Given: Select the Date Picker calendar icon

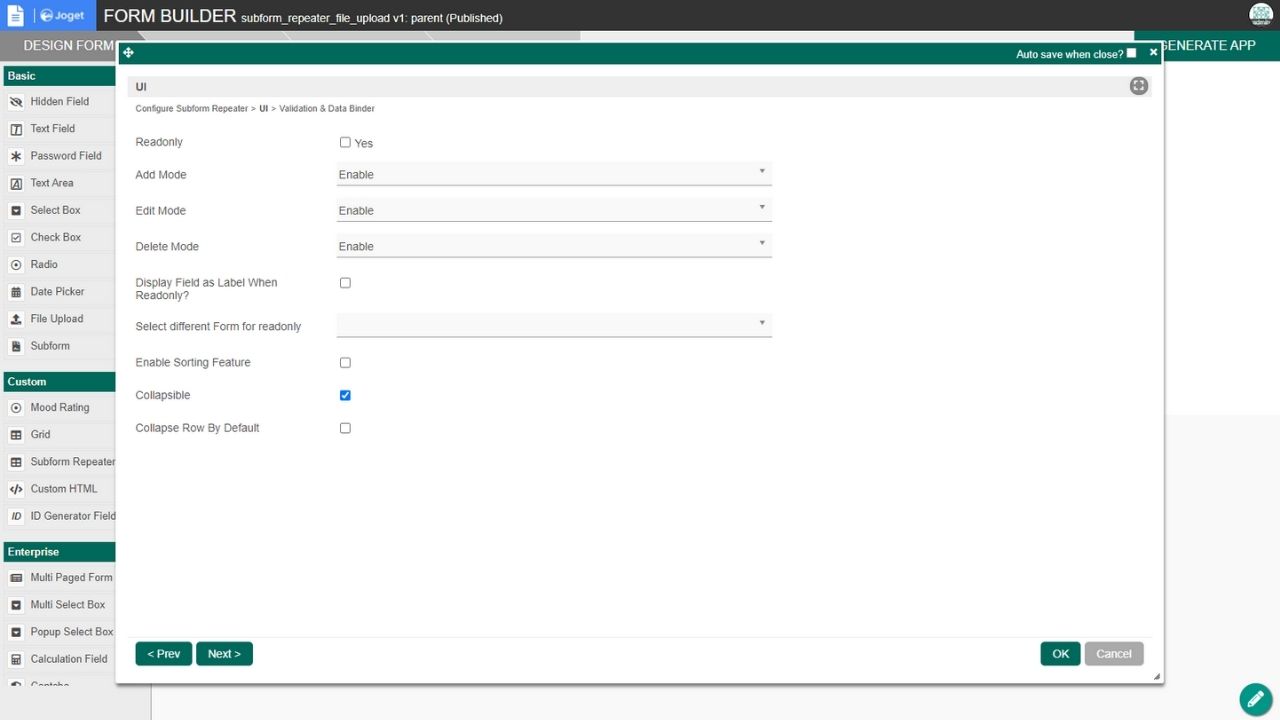Looking at the screenshot, I should pyautogui.click(x=16, y=292).
